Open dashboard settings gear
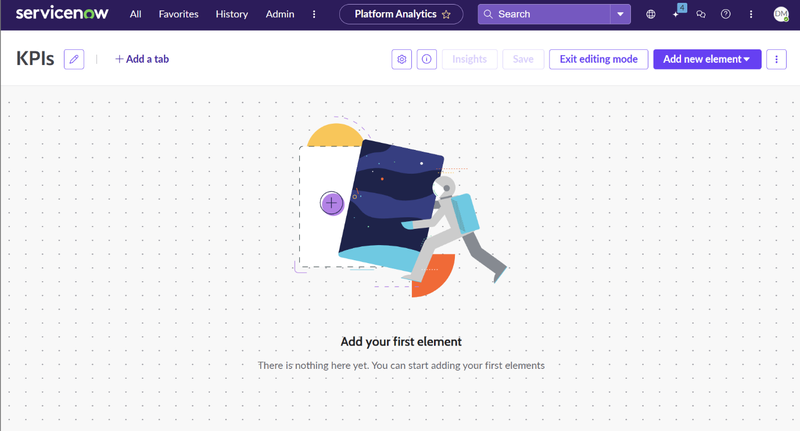 [402, 59]
